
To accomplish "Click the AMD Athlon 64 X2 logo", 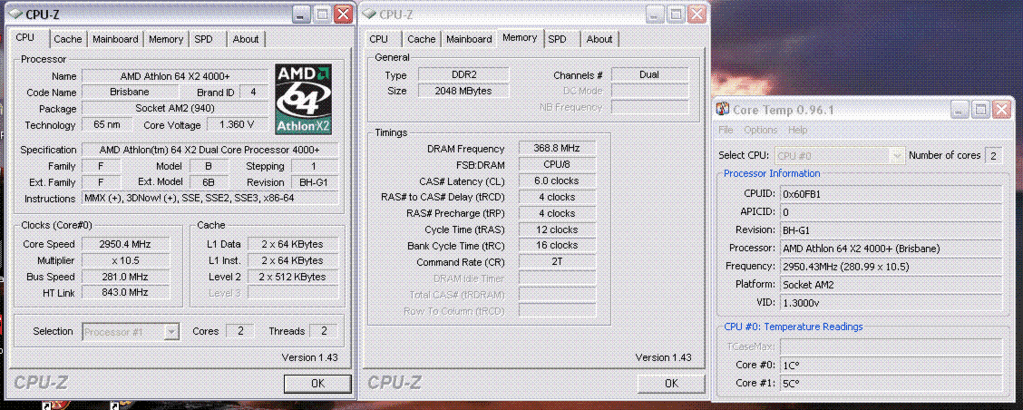I will pos(303,99).
